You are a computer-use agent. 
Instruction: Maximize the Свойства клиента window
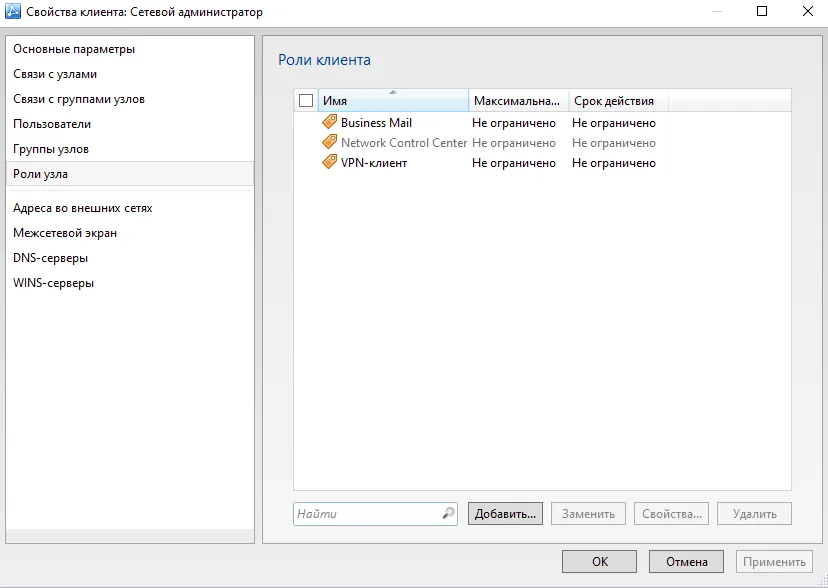click(x=762, y=11)
